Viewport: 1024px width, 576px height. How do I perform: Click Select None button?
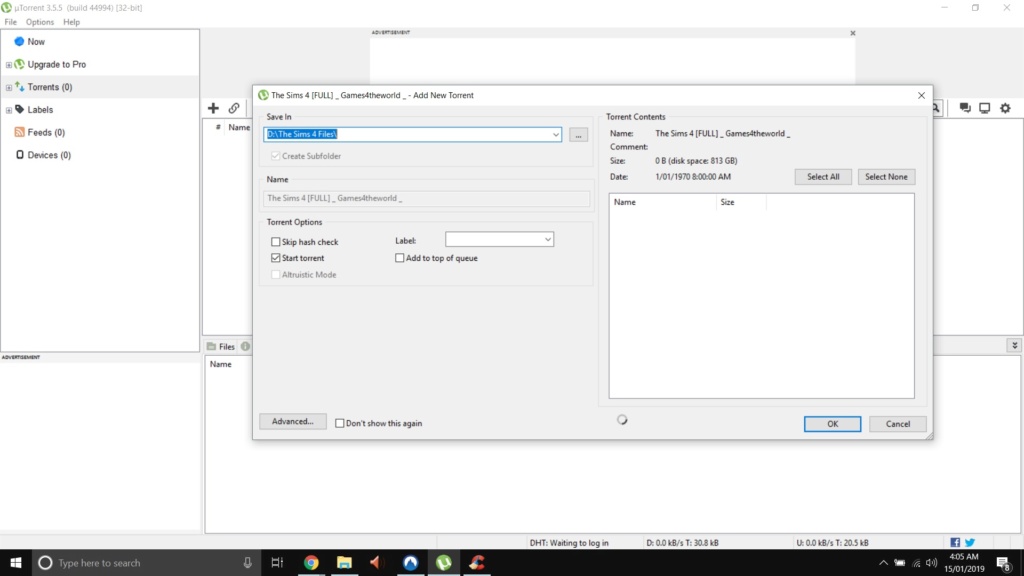click(886, 176)
